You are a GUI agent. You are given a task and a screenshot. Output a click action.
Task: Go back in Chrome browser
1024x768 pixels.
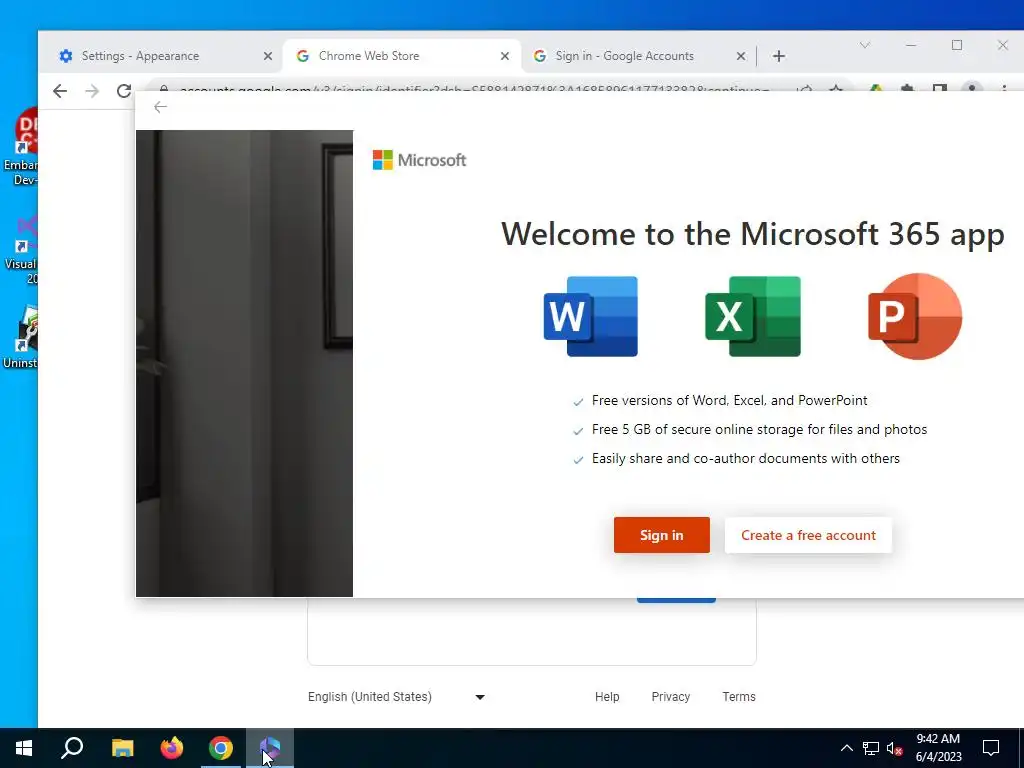60,91
